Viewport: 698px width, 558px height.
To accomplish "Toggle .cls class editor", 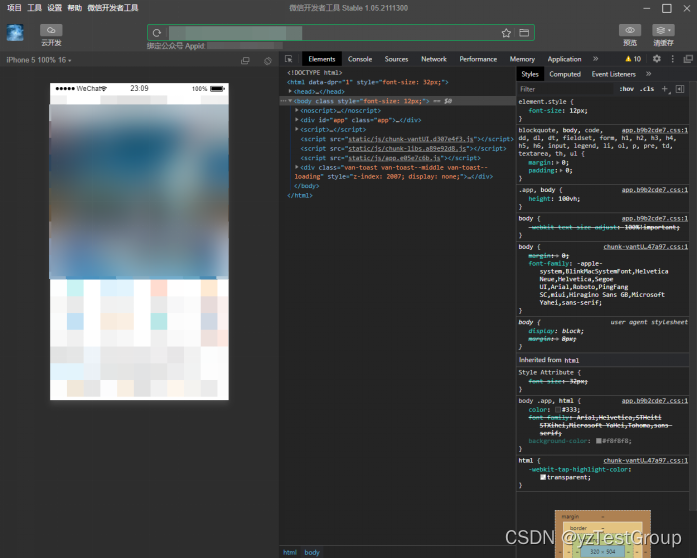I will pyautogui.click(x=647, y=89).
